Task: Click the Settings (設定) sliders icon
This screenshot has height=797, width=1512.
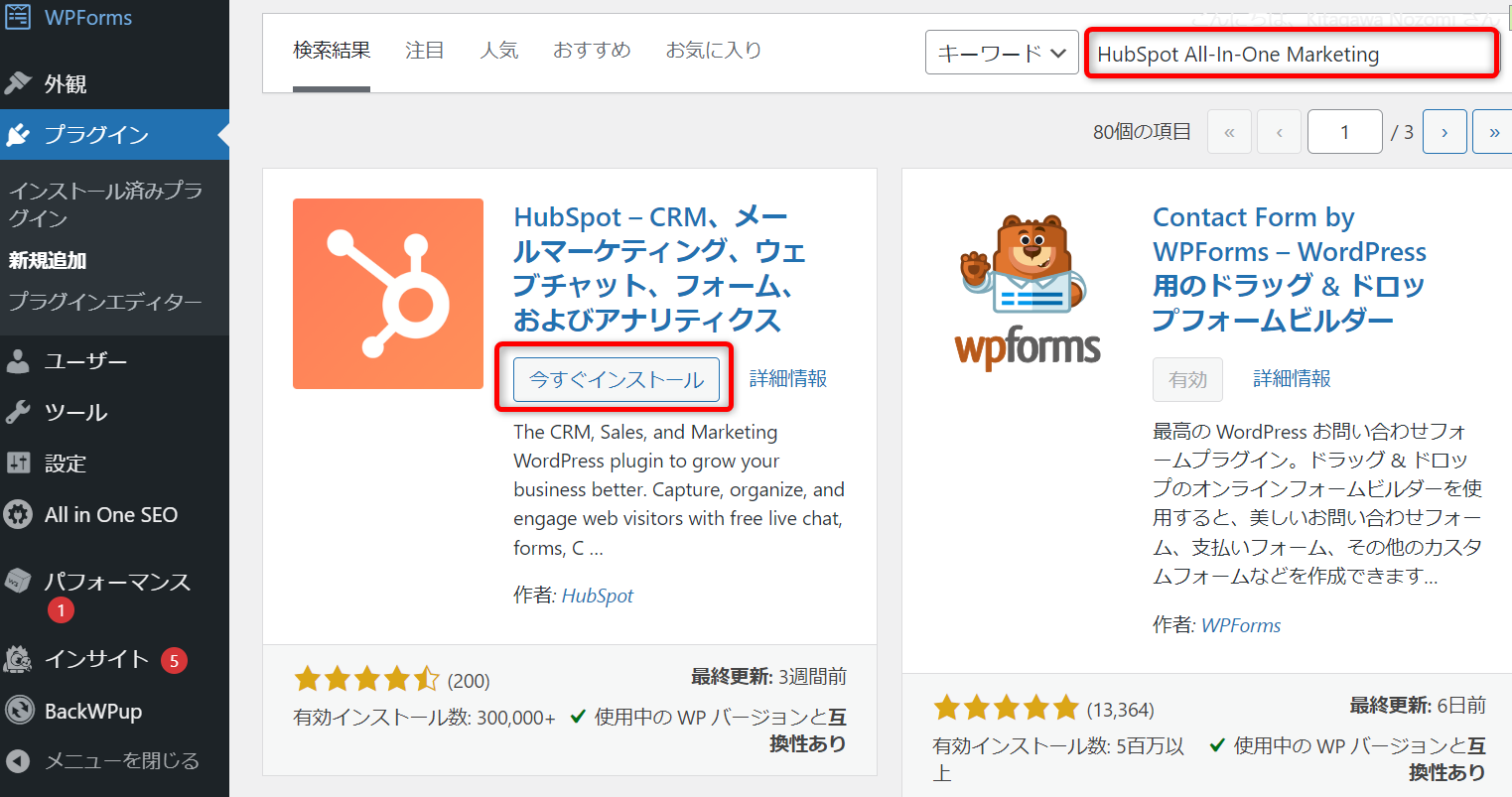Action: click(18, 463)
